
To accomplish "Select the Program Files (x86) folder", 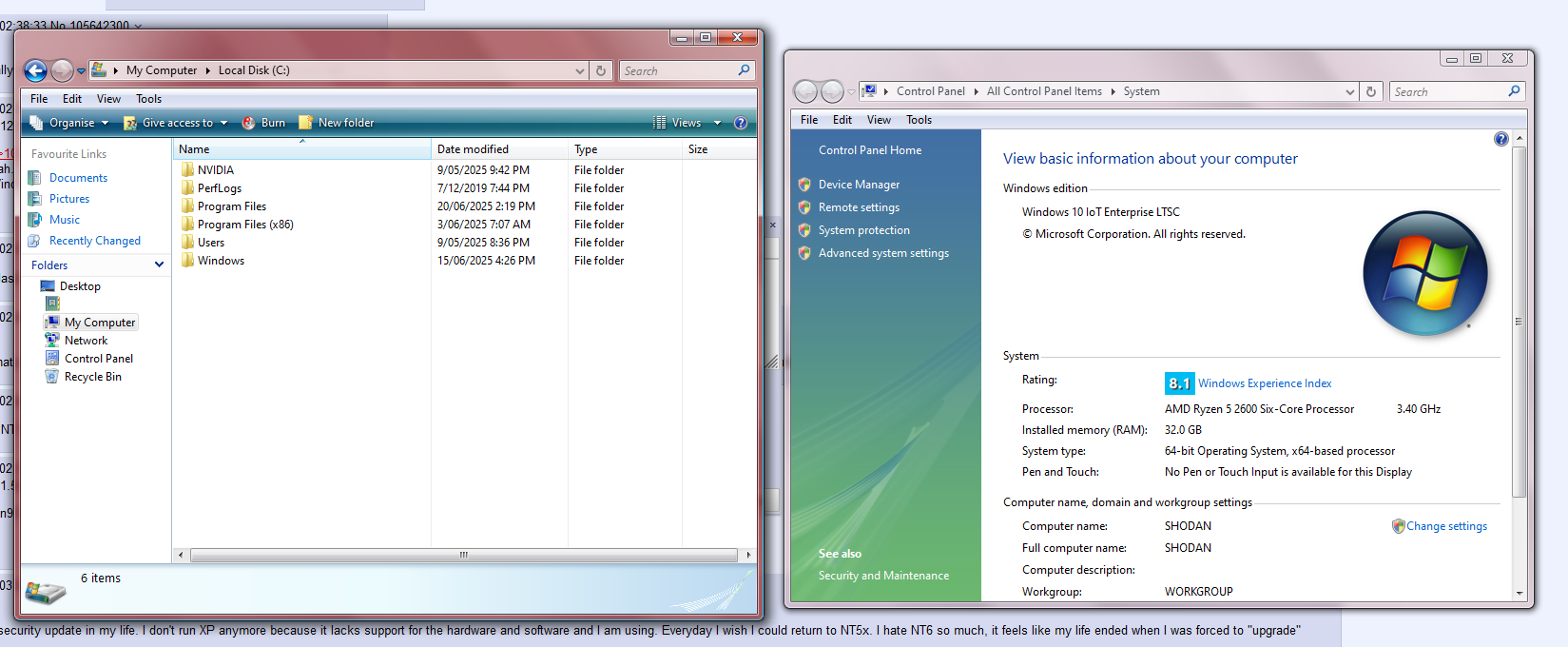I will click(x=245, y=225).
